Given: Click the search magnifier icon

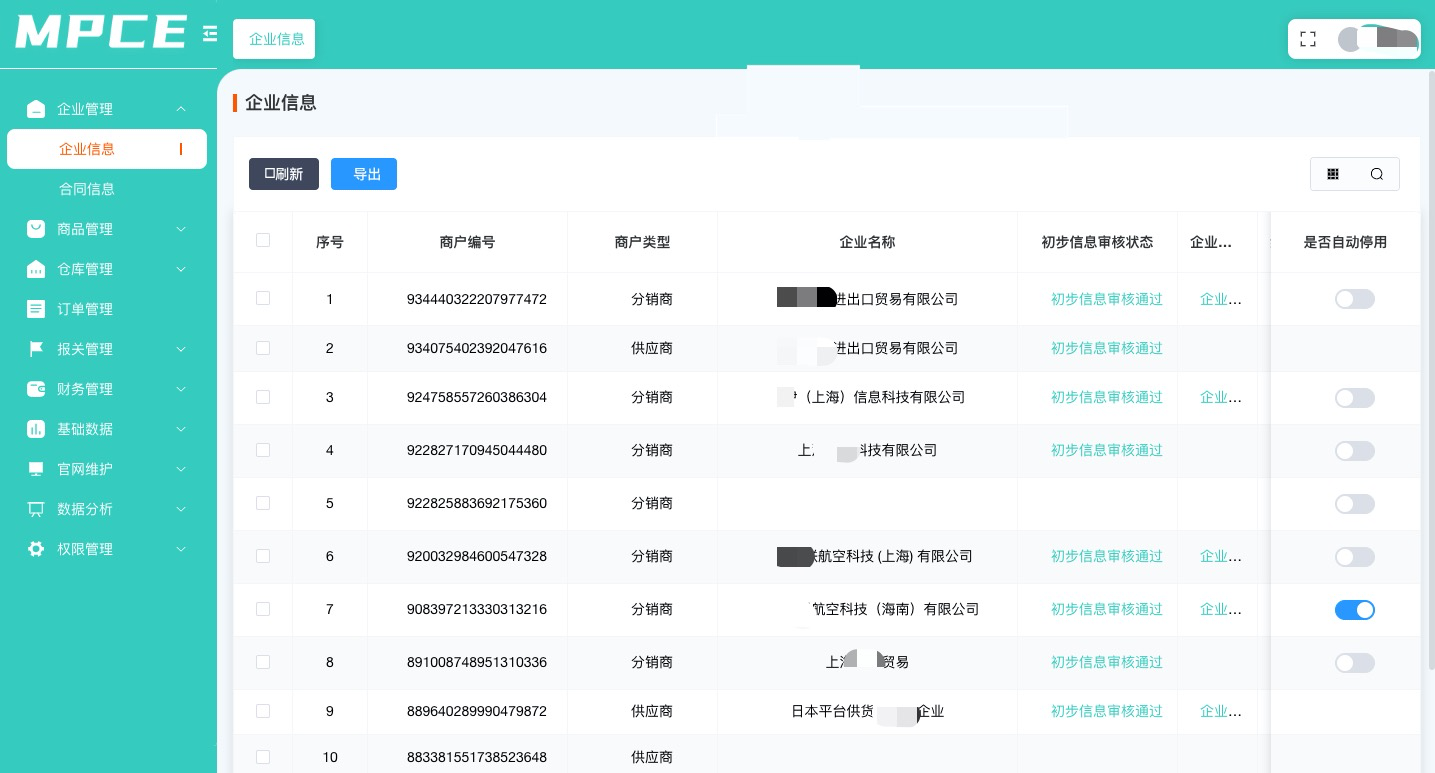Looking at the screenshot, I should point(1377,174).
